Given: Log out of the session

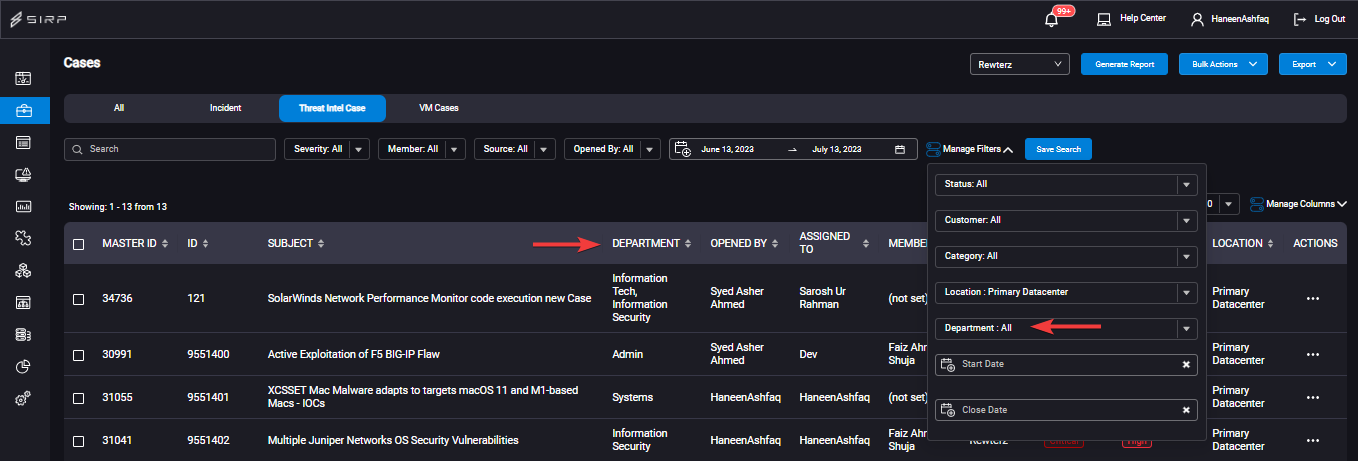Looking at the screenshot, I should point(1319,19).
